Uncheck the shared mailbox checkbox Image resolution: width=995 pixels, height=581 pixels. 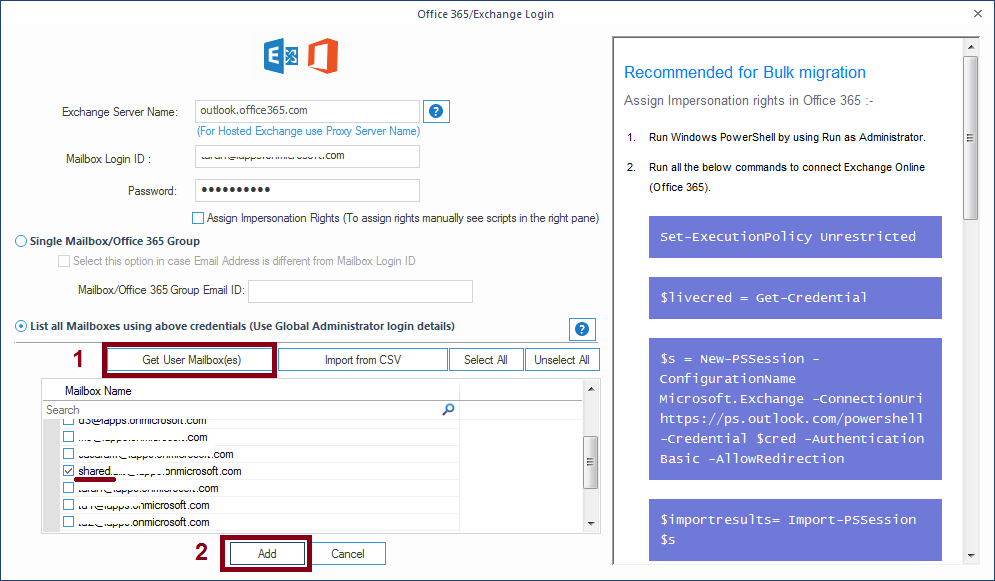(x=69, y=471)
